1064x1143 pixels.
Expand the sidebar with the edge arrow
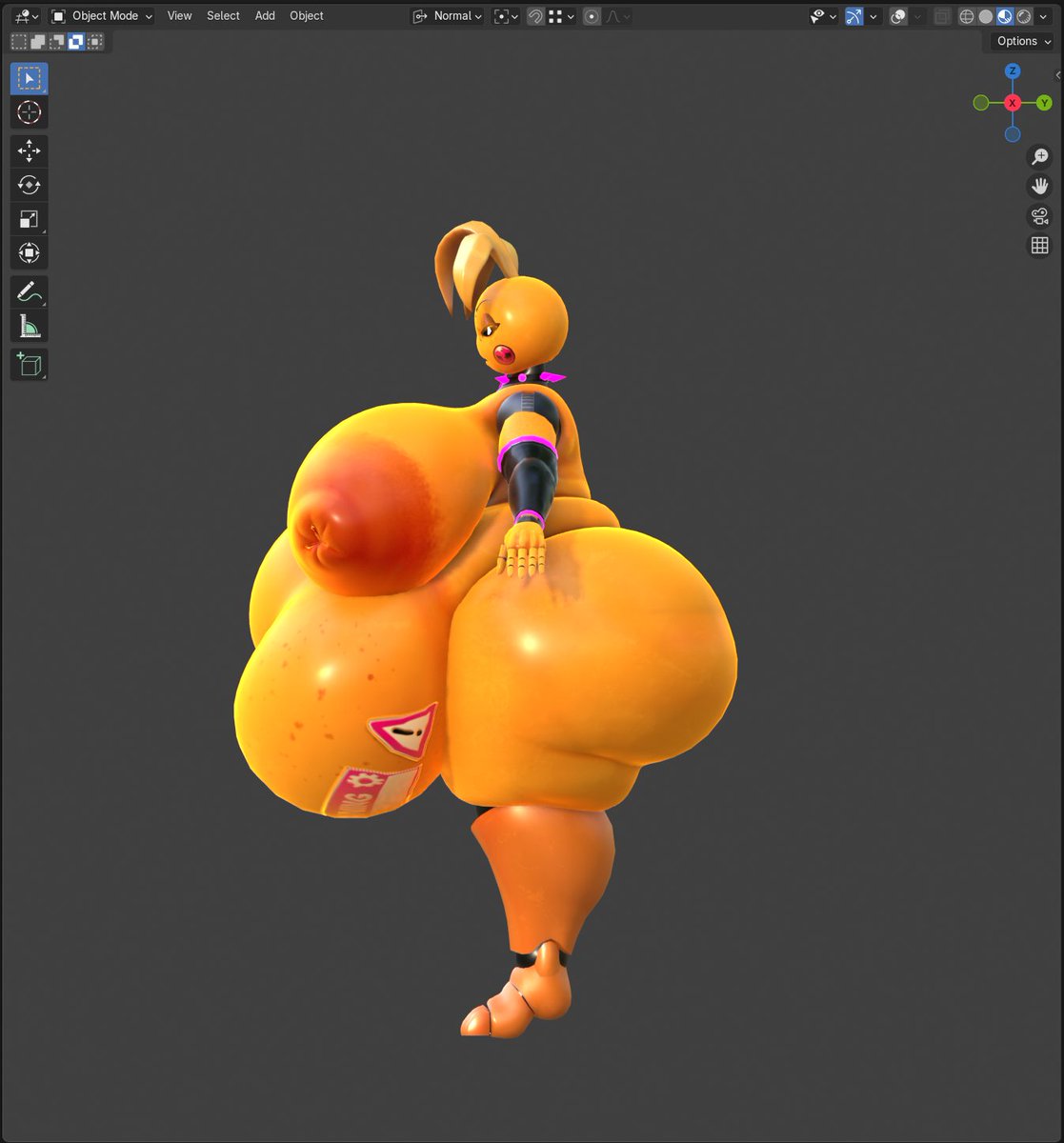coord(1058,75)
